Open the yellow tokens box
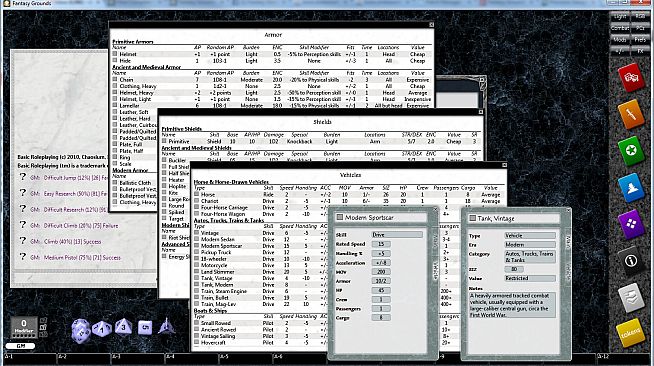 (x=631, y=333)
